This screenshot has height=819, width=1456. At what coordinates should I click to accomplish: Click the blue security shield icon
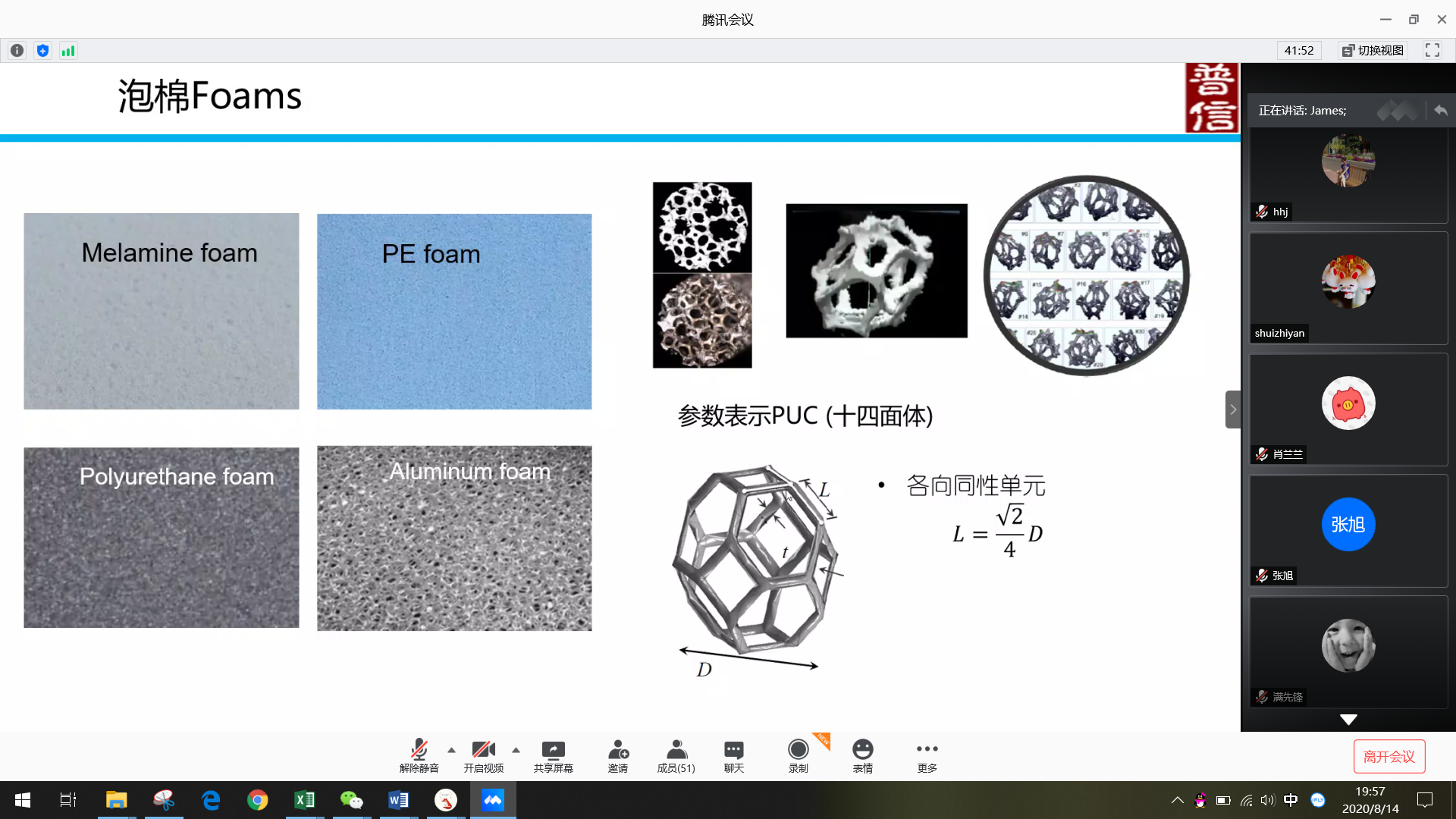pos(42,51)
